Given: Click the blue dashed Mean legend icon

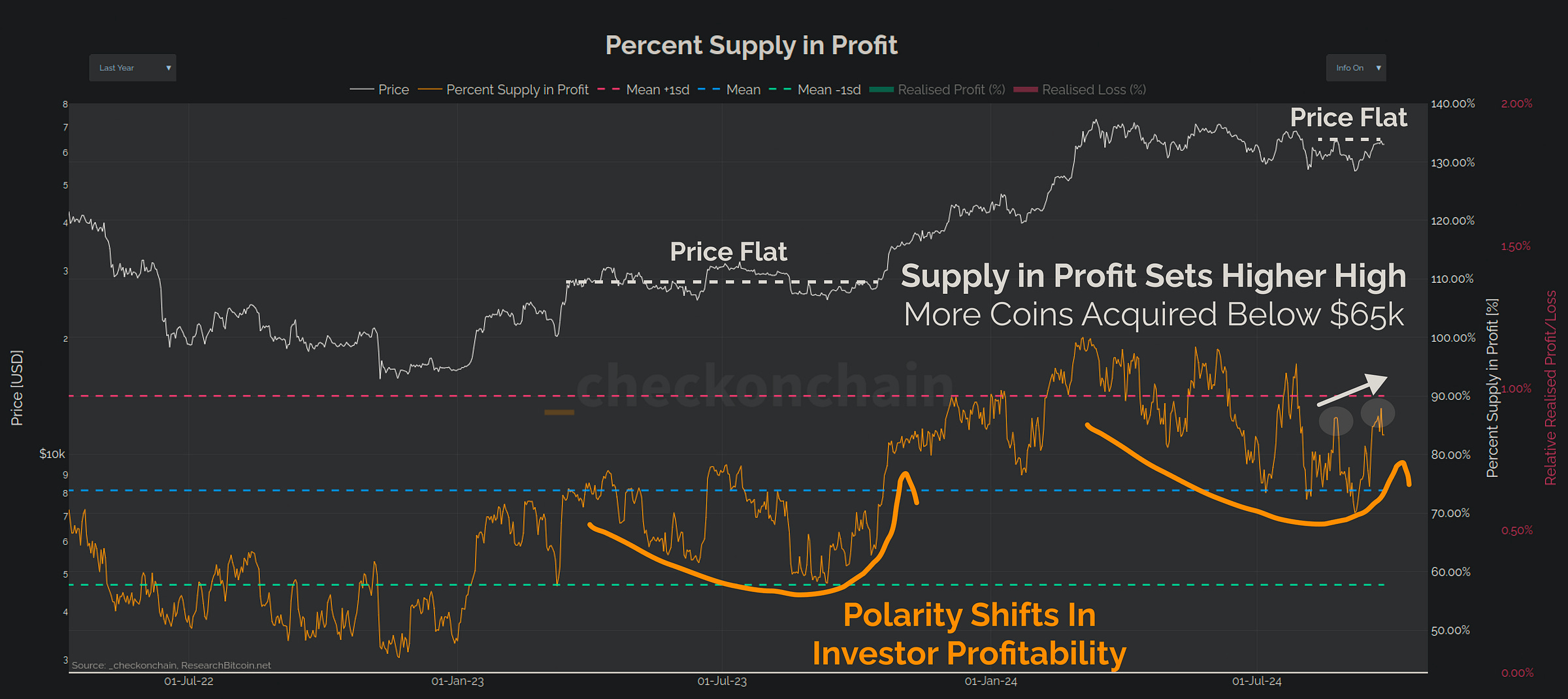Looking at the screenshot, I should (x=708, y=89).
